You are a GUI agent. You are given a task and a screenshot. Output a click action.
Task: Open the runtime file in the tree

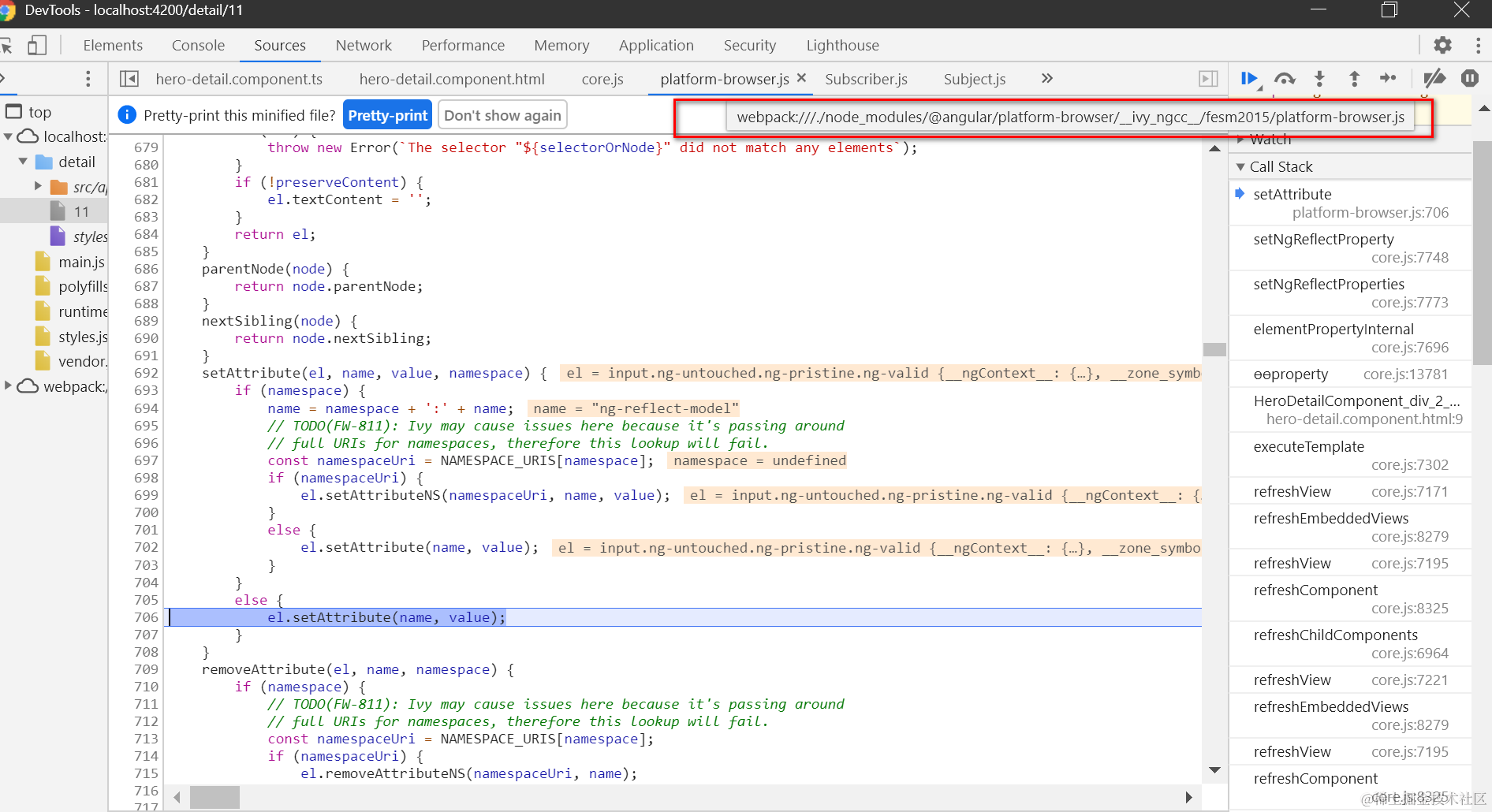(83, 311)
